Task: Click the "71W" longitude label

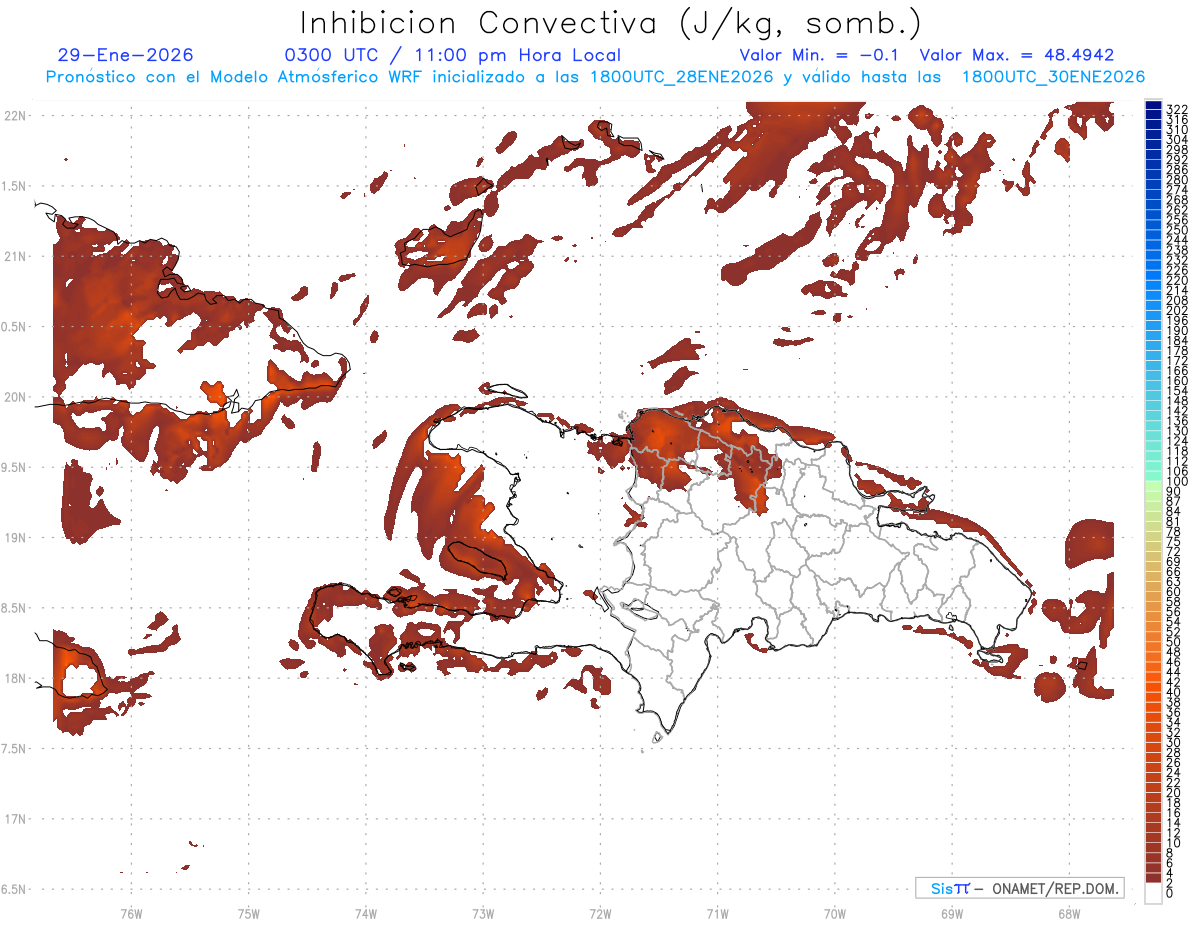Action: point(717,913)
